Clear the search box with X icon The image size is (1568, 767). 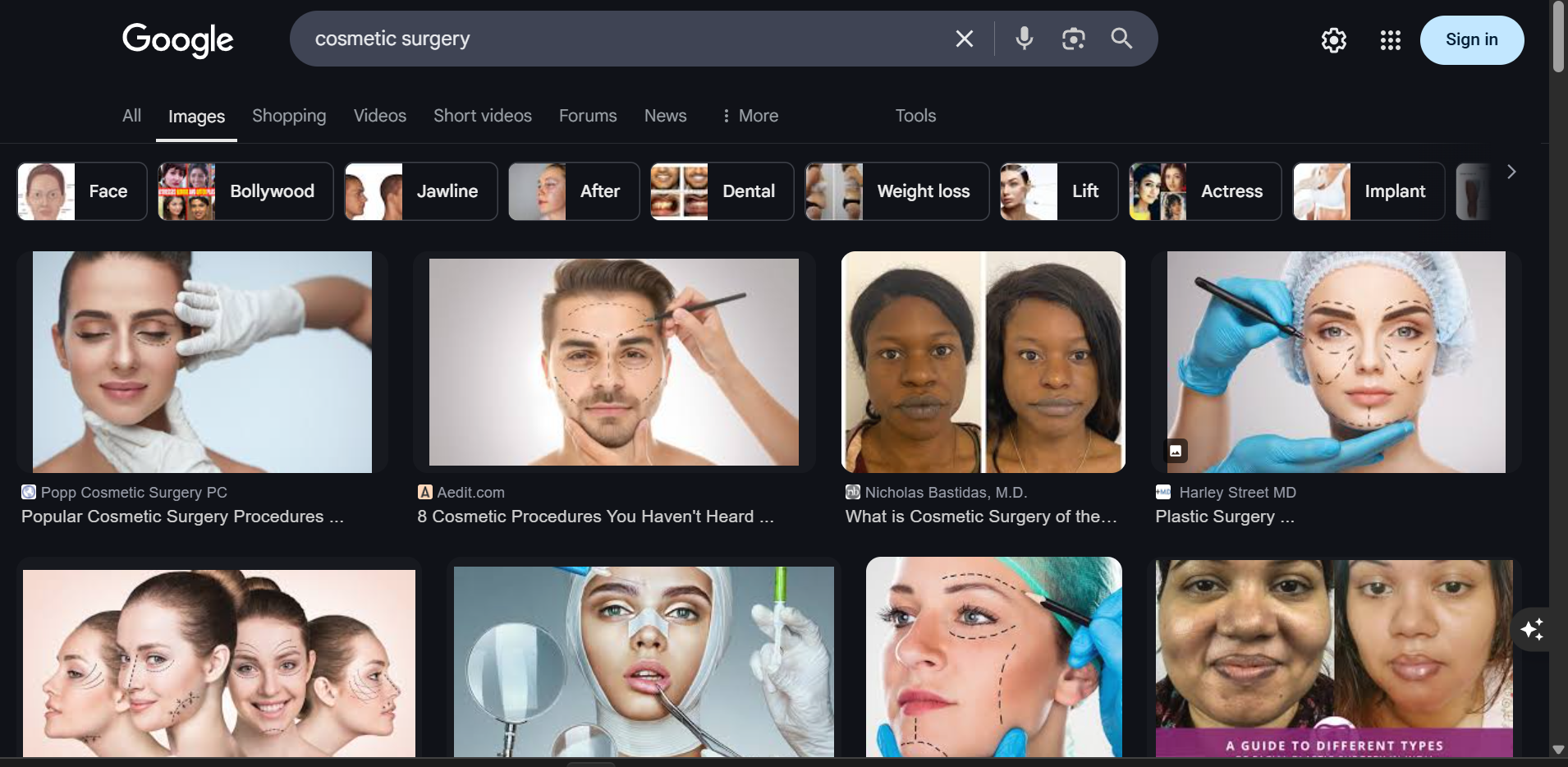pyautogui.click(x=964, y=39)
